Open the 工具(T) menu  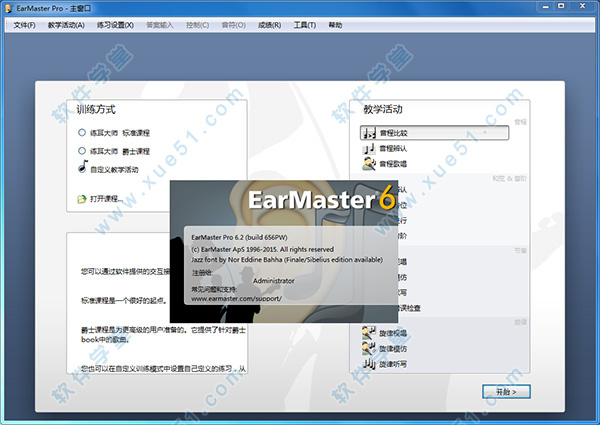(305, 25)
